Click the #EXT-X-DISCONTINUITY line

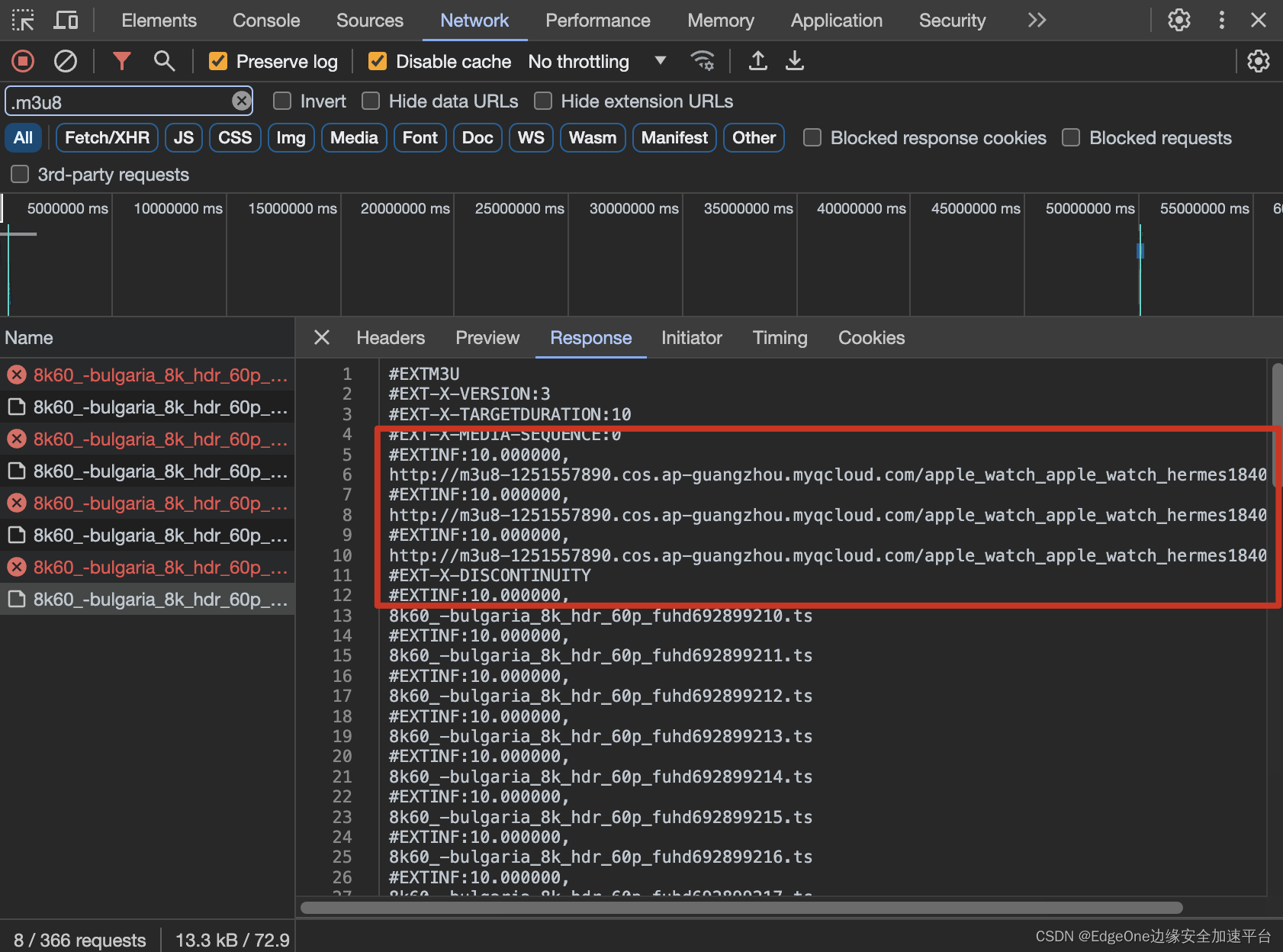pyautogui.click(x=490, y=575)
